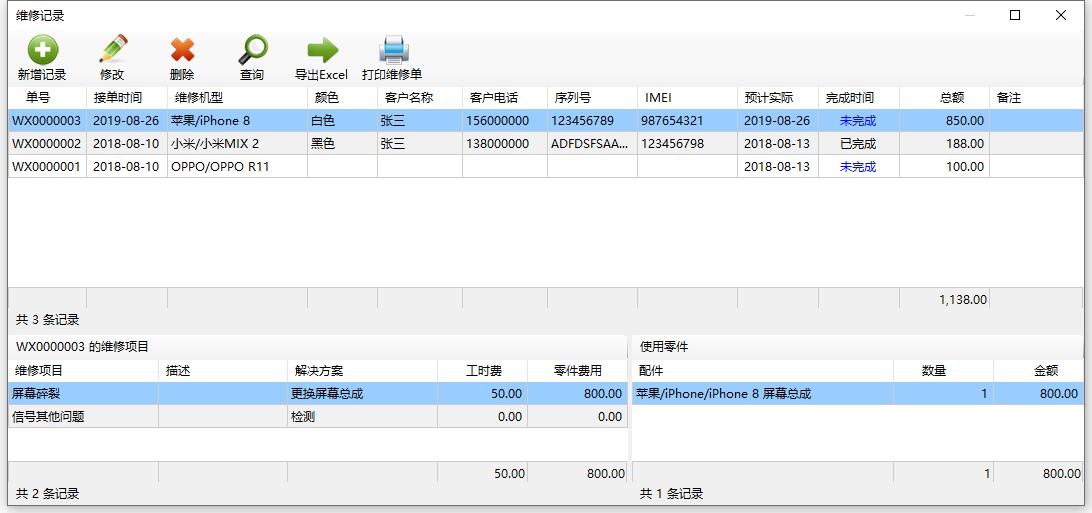Image resolution: width=1092 pixels, height=513 pixels.
Task: Click phone number 156000000
Action: [x=505, y=120]
